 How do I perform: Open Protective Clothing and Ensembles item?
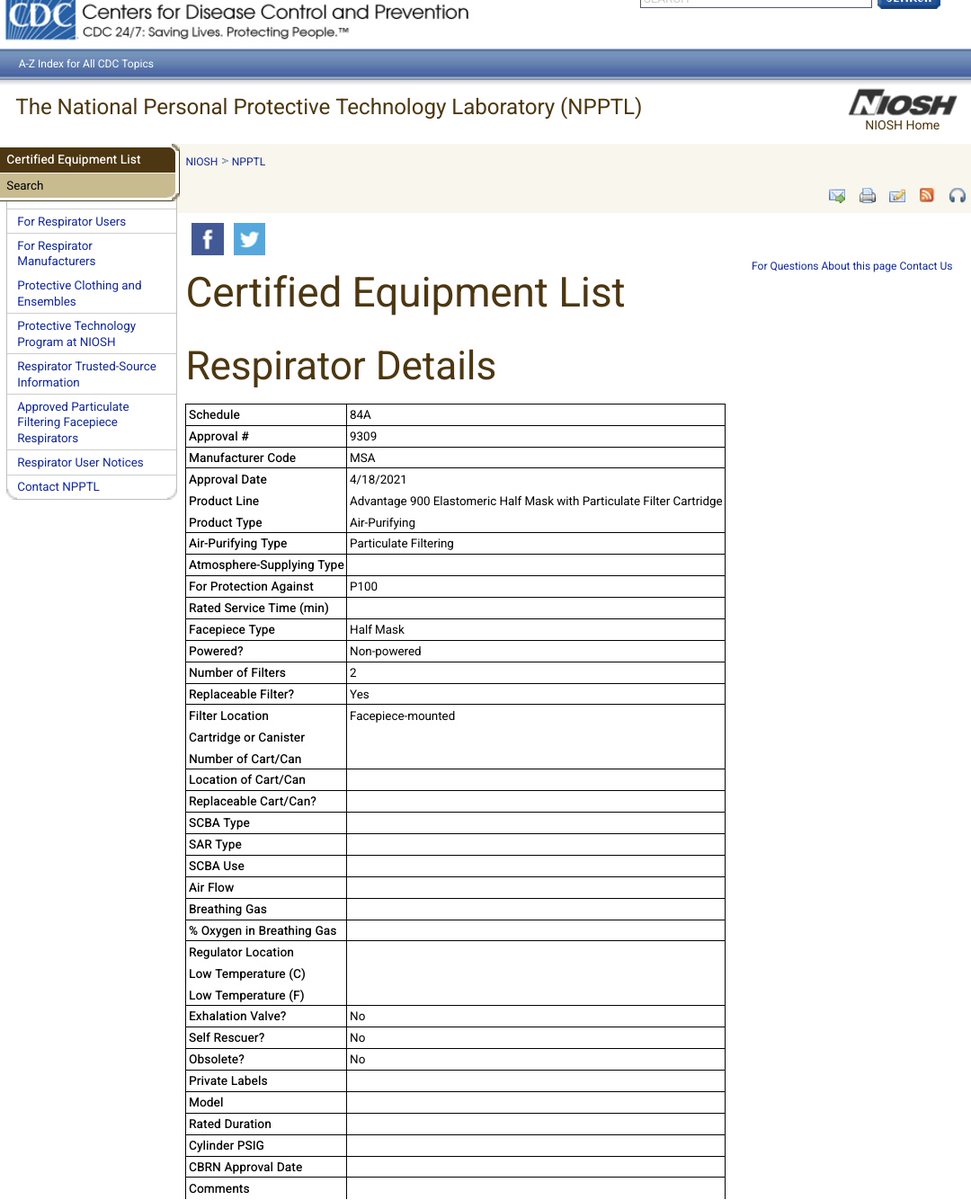(x=79, y=294)
